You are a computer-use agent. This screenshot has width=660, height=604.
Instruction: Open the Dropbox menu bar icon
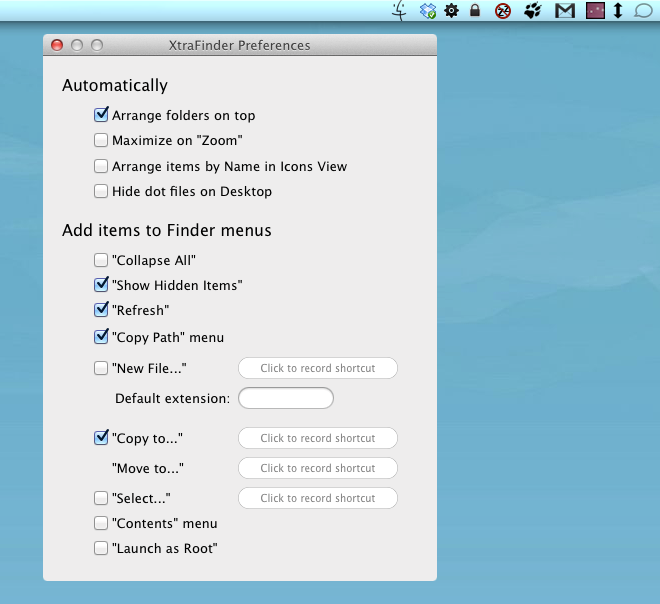pyautogui.click(x=428, y=11)
